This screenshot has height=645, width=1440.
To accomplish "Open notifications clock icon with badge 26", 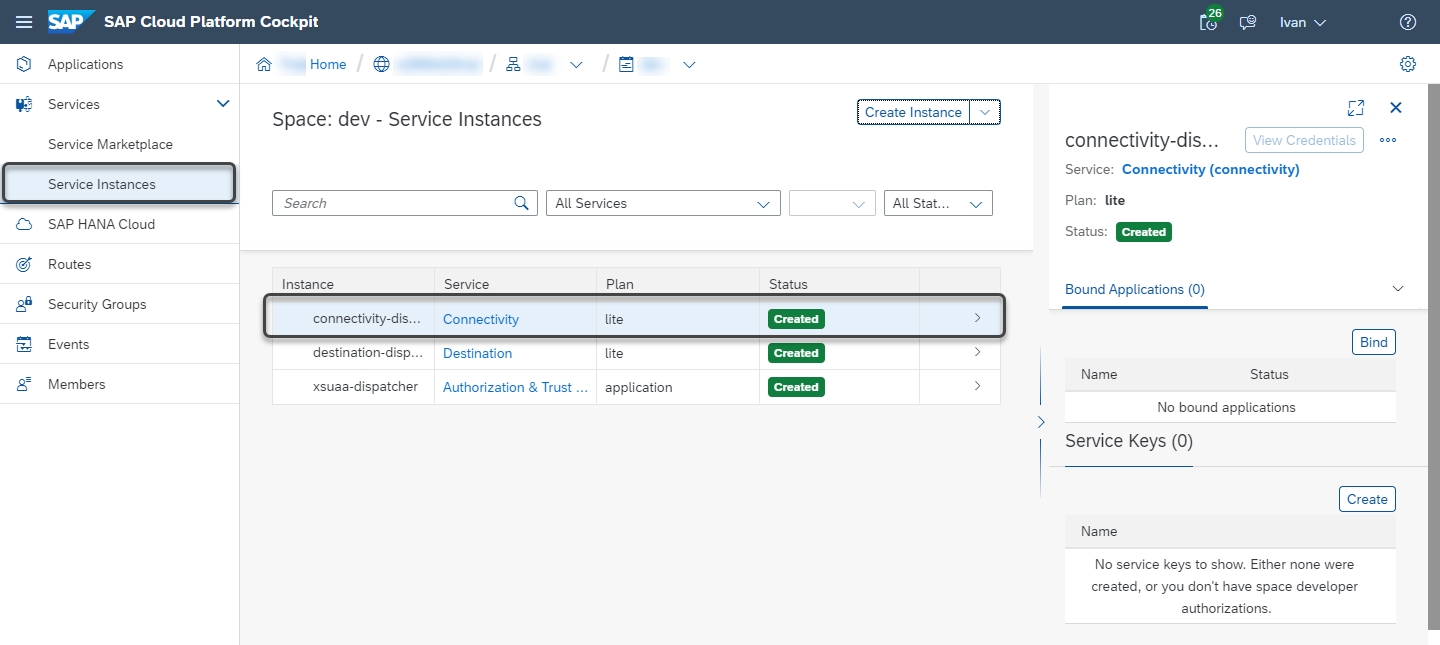I will coord(1210,21).
